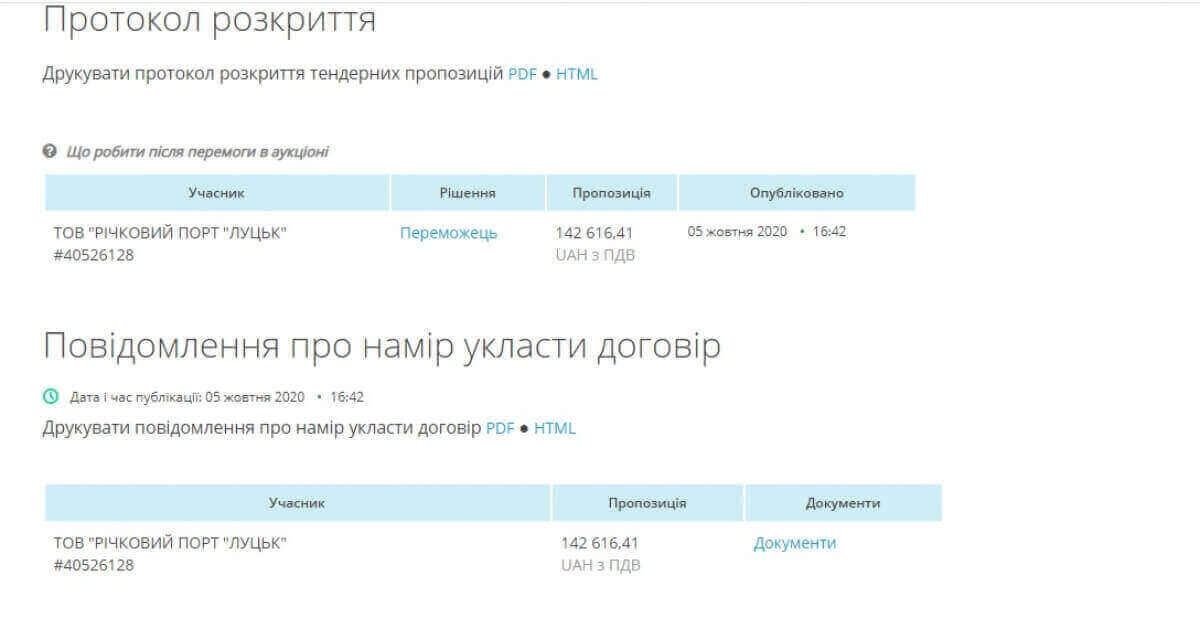
Task: Open HTML version of протокол розкриття
Action: (577, 74)
